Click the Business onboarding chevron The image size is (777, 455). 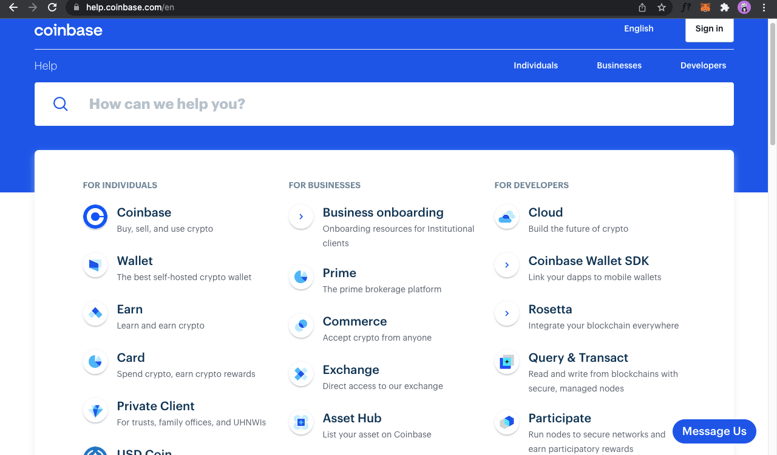301,217
